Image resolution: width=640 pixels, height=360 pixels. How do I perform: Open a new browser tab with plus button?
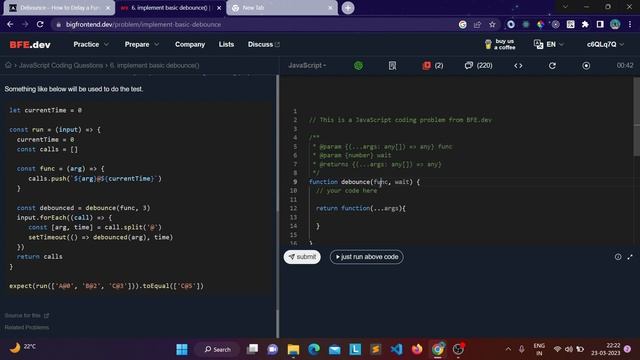[348, 8]
